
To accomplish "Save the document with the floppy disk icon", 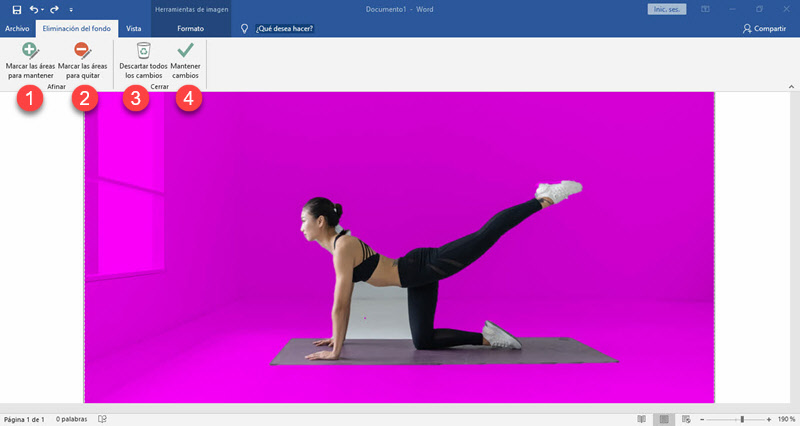I will 16,9.
